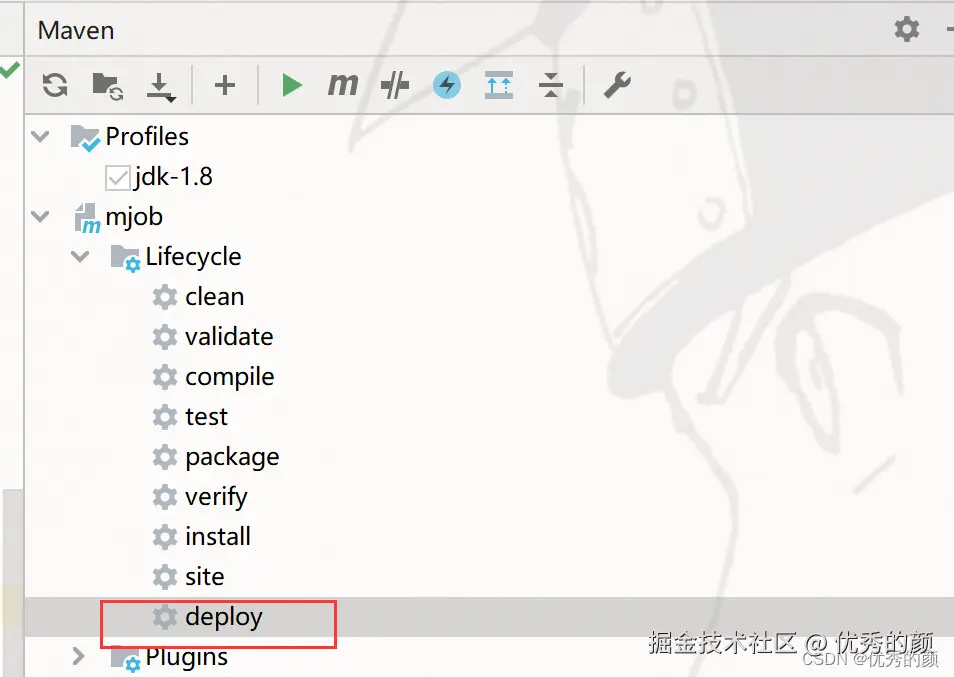Select the site lifecycle goal

pos(204,577)
